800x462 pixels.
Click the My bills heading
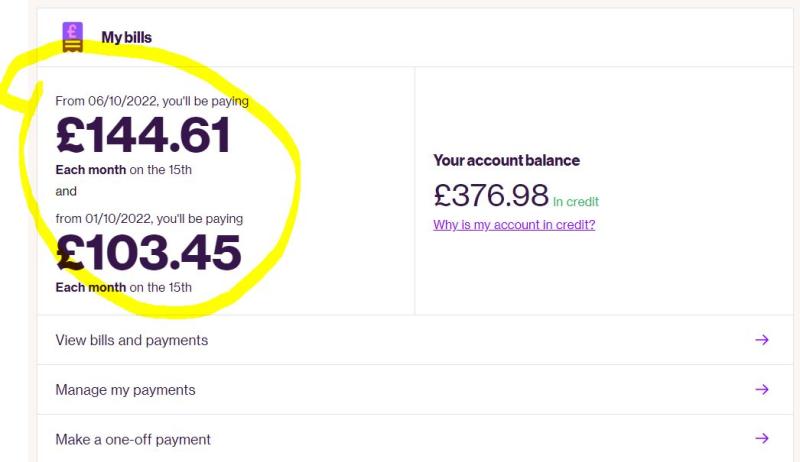pyautogui.click(x=127, y=37)
